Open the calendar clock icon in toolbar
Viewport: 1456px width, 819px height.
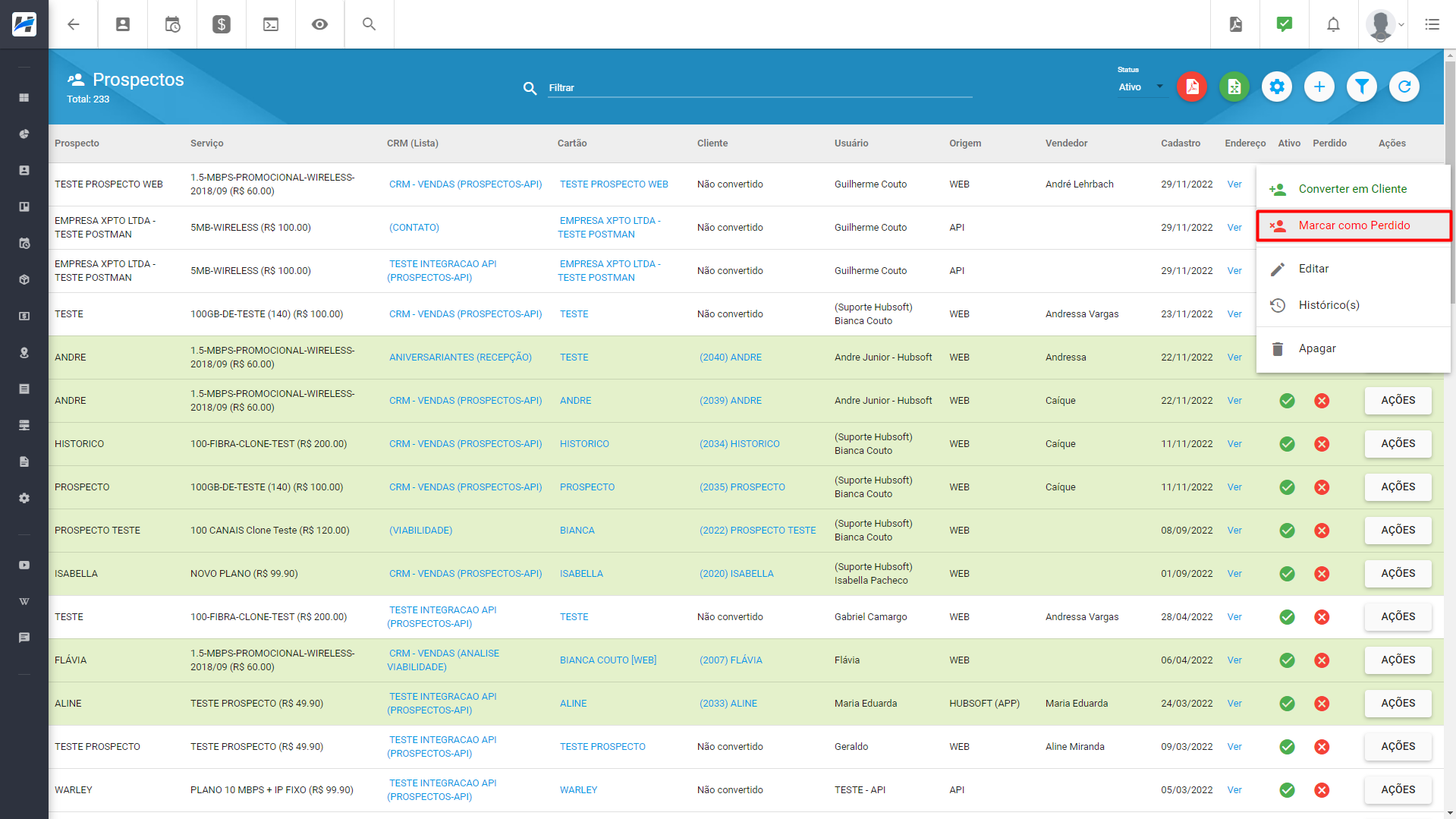click(x=172, y=24)
